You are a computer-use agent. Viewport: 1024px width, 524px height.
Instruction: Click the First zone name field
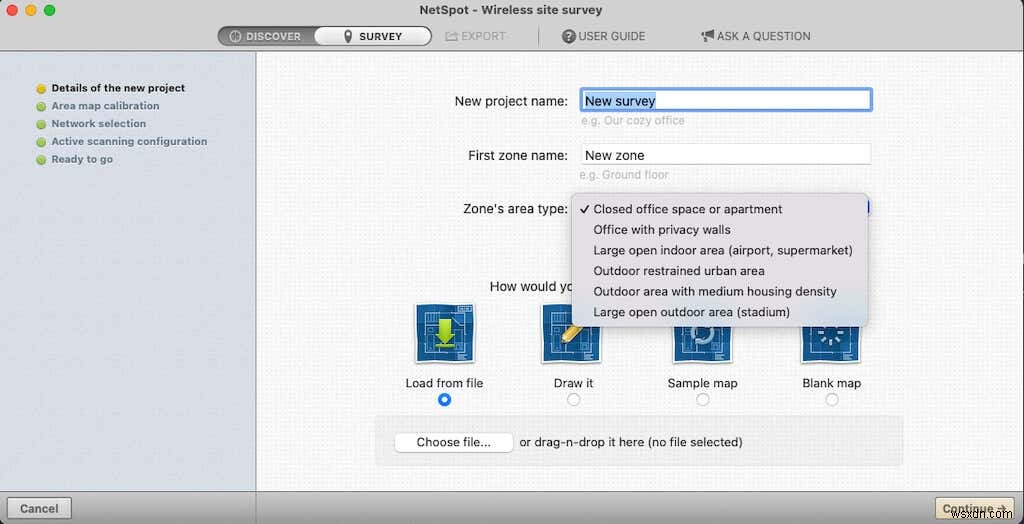[726, 155]
